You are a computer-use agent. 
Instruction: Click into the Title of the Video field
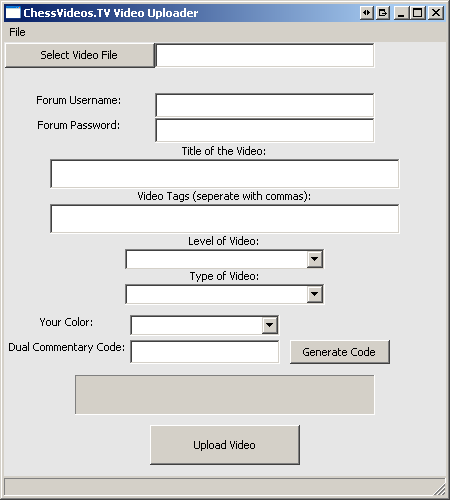pyautogui.click(x=225, y=174)
